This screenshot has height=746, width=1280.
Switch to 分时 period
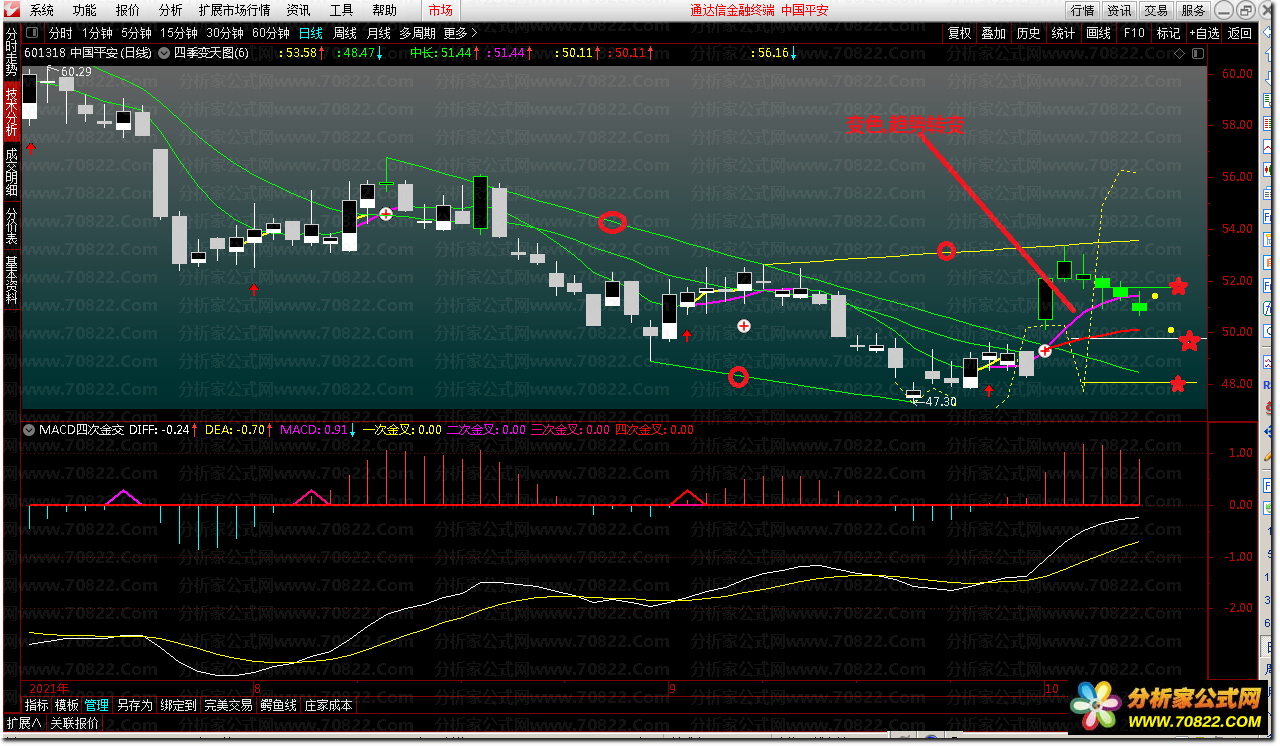tap(61, 33)
